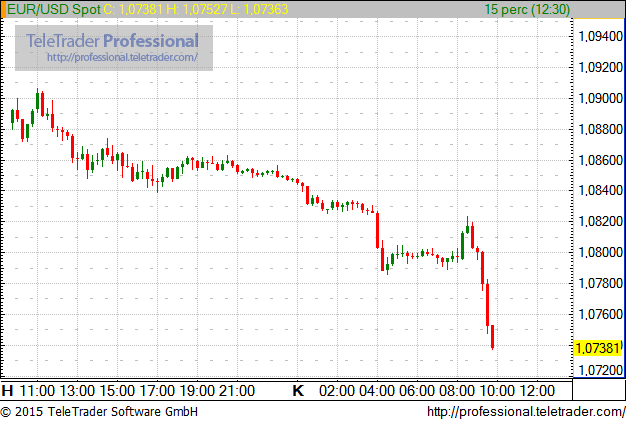This screenshot has width=626, height=421.
Task: Click the 02:00 time axis label
Action: (x=337, y=391)
